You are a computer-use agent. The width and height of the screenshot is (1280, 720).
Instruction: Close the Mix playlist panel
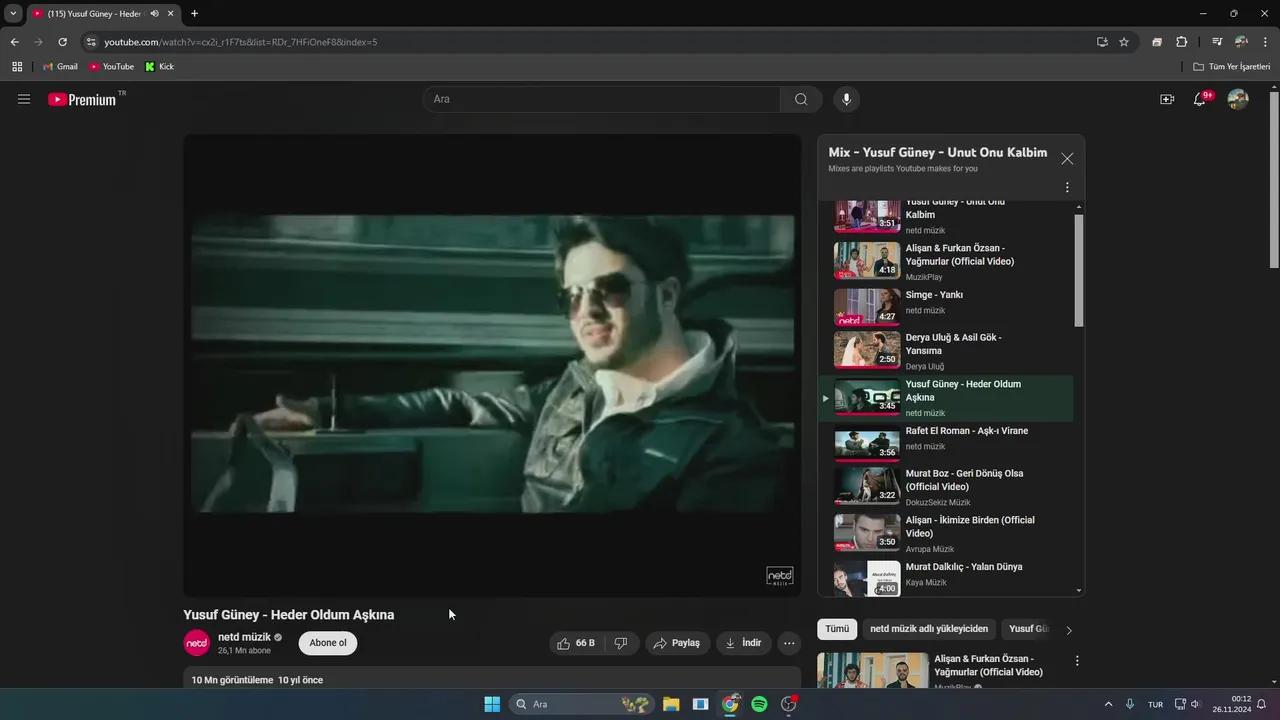pyautogui.click(x=1067, y=158)
